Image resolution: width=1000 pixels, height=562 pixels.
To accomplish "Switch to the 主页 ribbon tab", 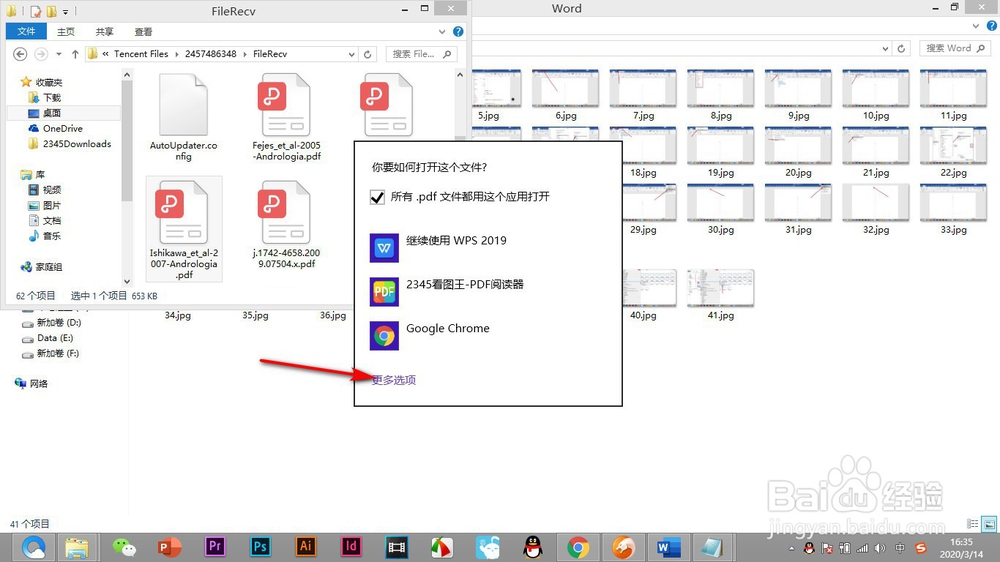I will tap(66, 31).
